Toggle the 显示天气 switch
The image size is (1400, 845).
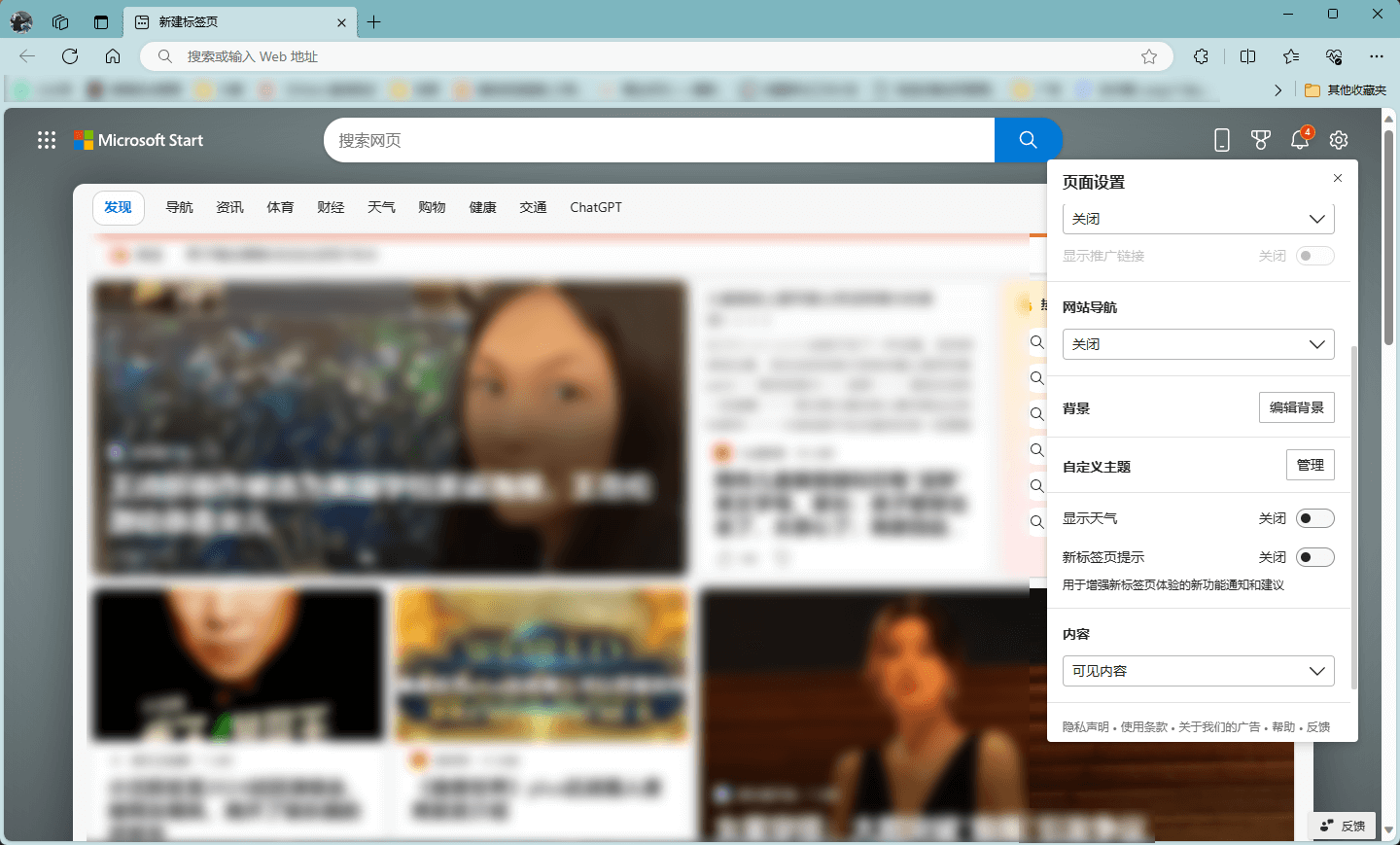click(x=1314, y=518)
